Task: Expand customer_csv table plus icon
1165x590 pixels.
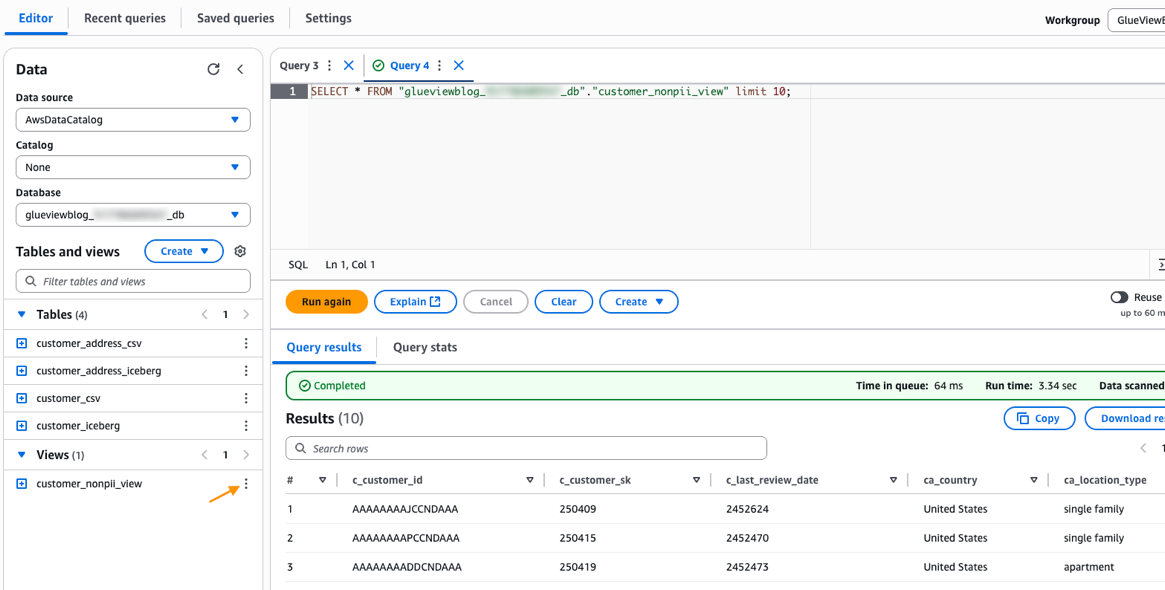Action: 22,398
